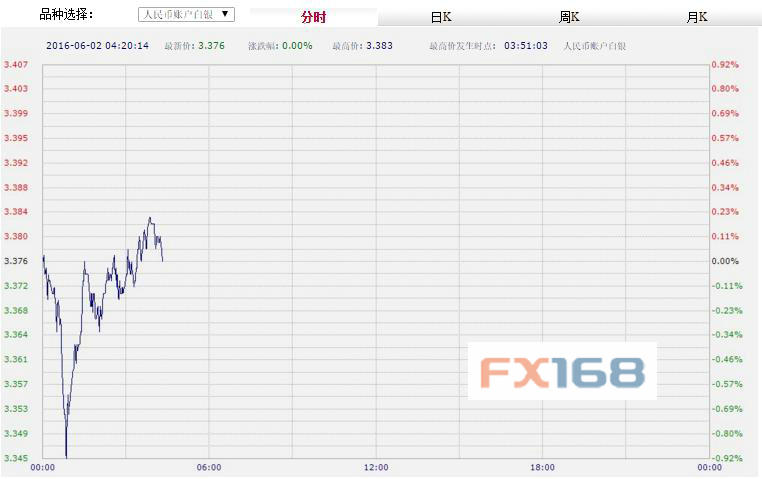Click the 0.92% top right axis label
The height and width of the screenshot is (479, 762).
point(725,65)
